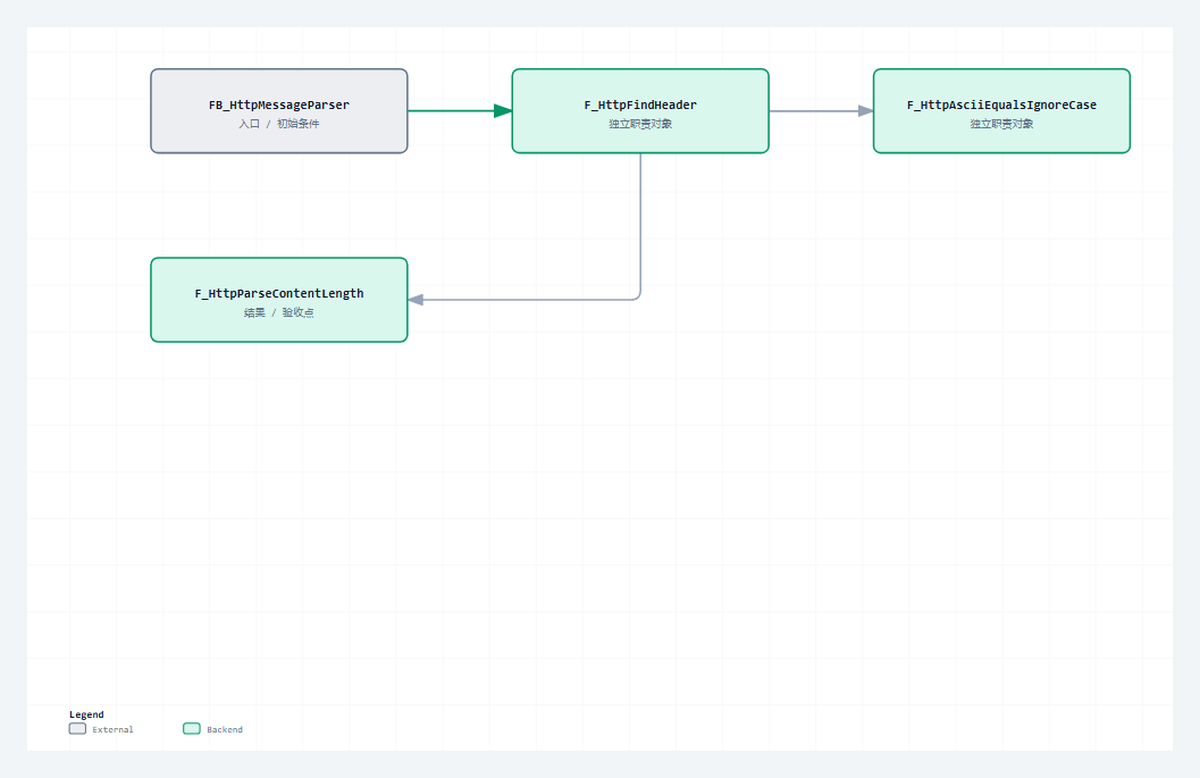Click the "Legend" heading text

click(x=86, y=715)
